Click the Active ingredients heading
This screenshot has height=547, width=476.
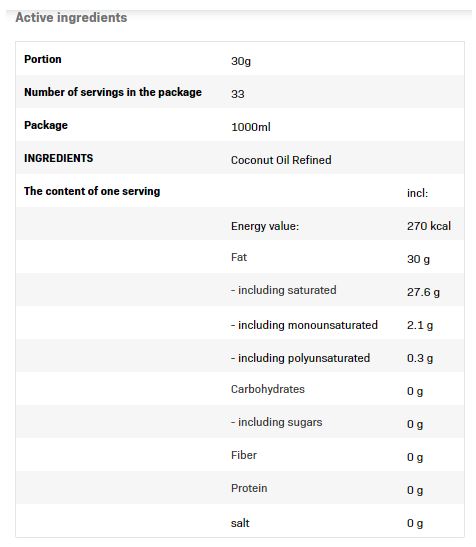click(71, 17)
